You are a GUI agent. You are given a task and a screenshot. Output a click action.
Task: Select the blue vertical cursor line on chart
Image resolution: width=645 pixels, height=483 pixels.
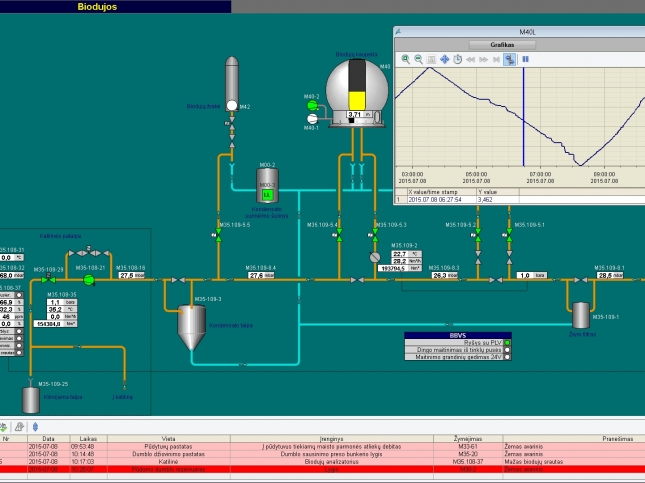click(523, 117)
